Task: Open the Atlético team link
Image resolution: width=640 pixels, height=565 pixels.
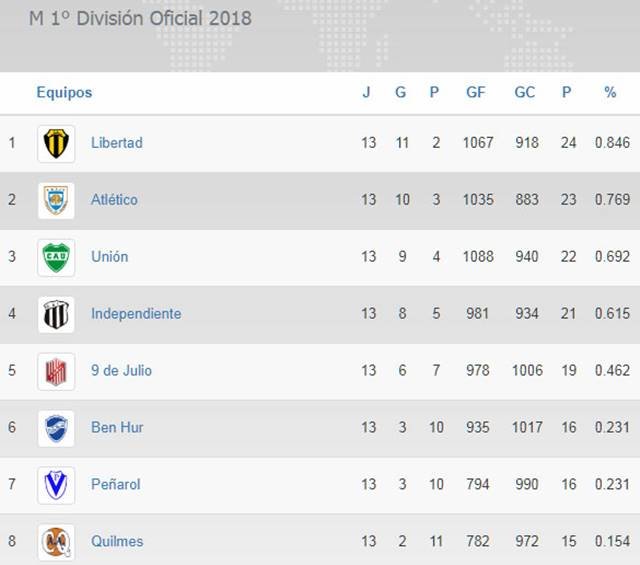Action: point(114,200)
